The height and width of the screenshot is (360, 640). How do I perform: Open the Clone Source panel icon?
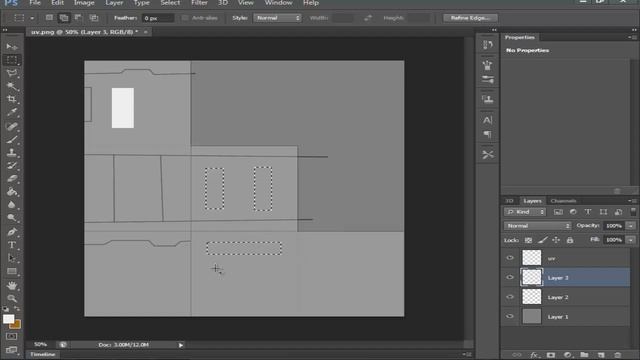[487, 99]
